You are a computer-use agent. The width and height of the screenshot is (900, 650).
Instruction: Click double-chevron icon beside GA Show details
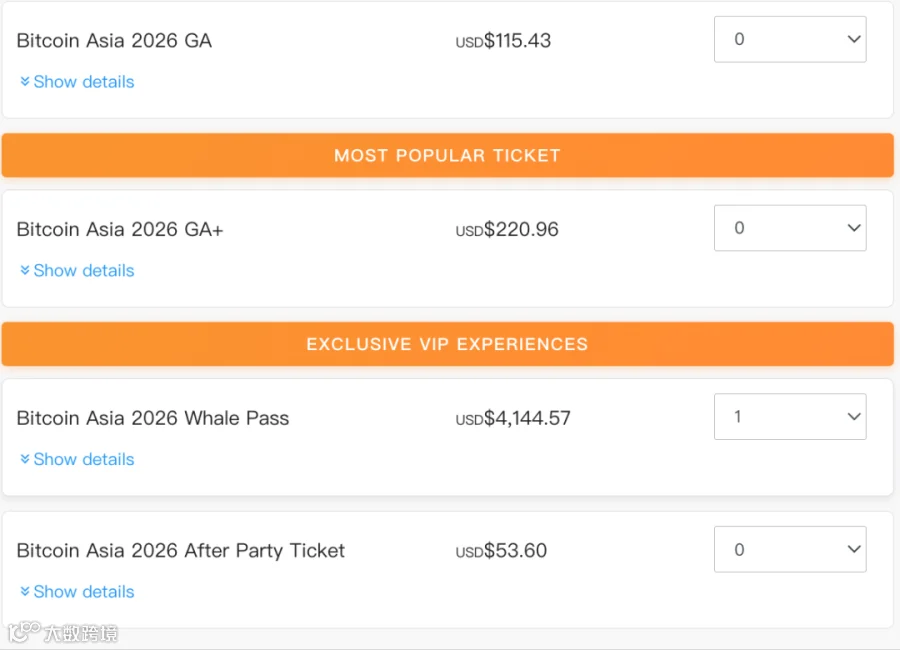click(25, 82)
